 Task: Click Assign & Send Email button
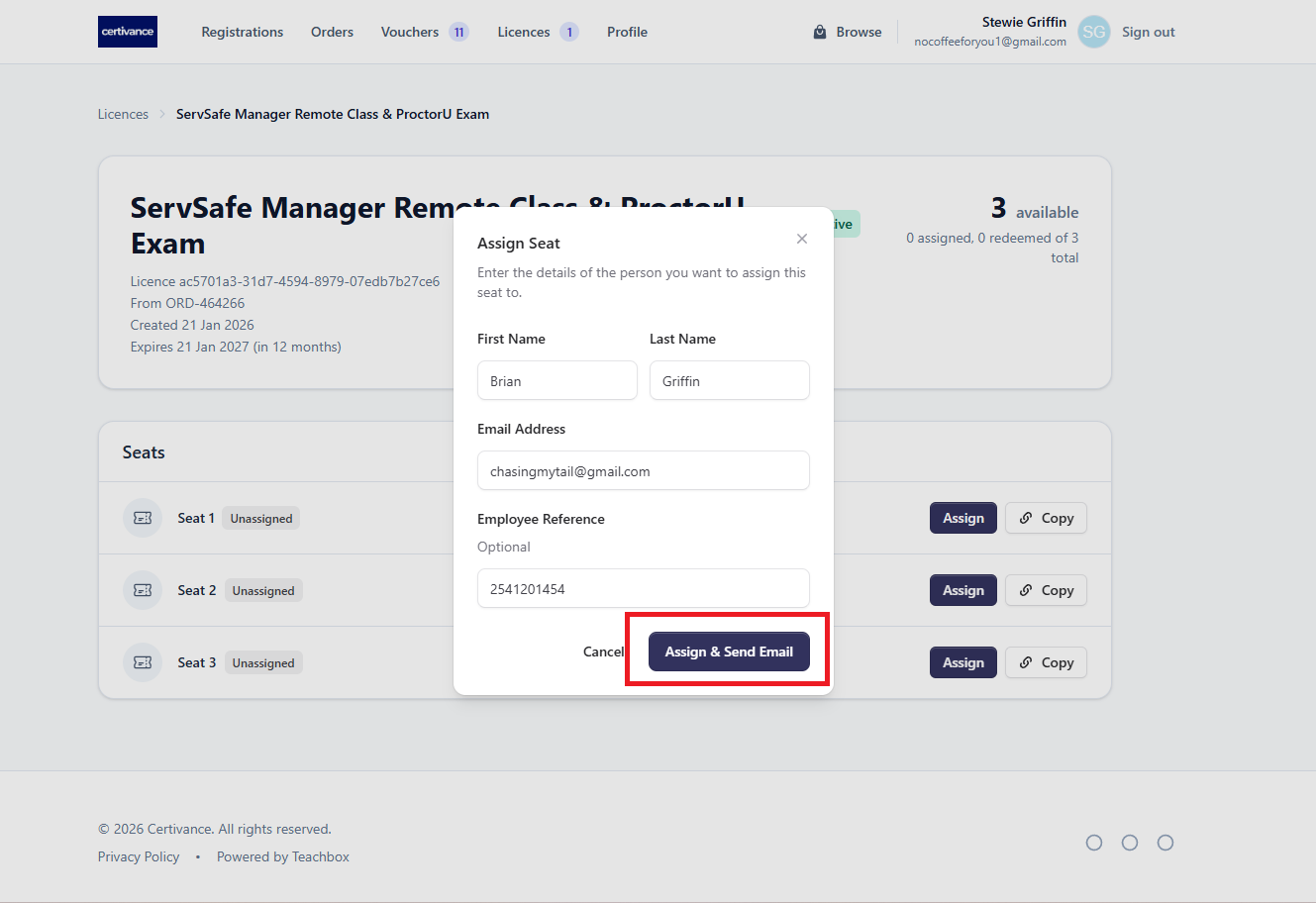(729, 652)
